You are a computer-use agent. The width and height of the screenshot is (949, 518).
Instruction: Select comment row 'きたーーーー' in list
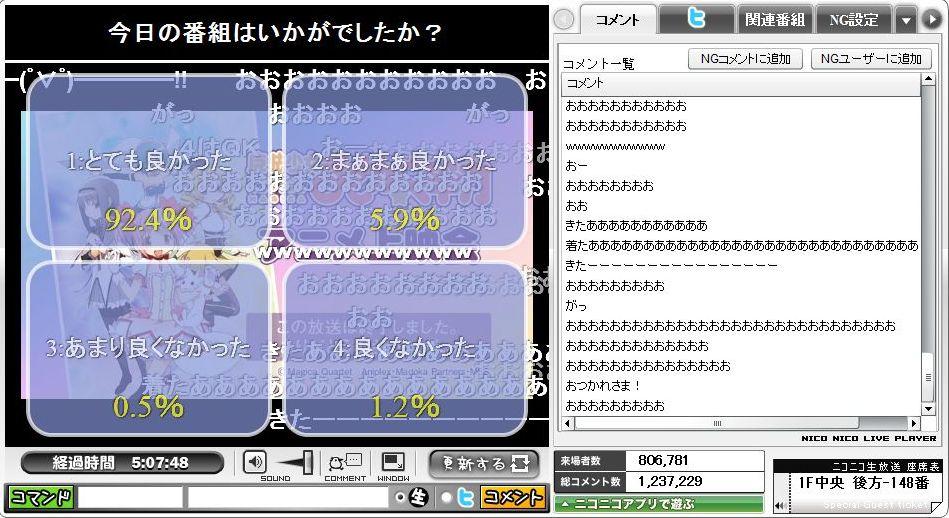tap(741, 266)
